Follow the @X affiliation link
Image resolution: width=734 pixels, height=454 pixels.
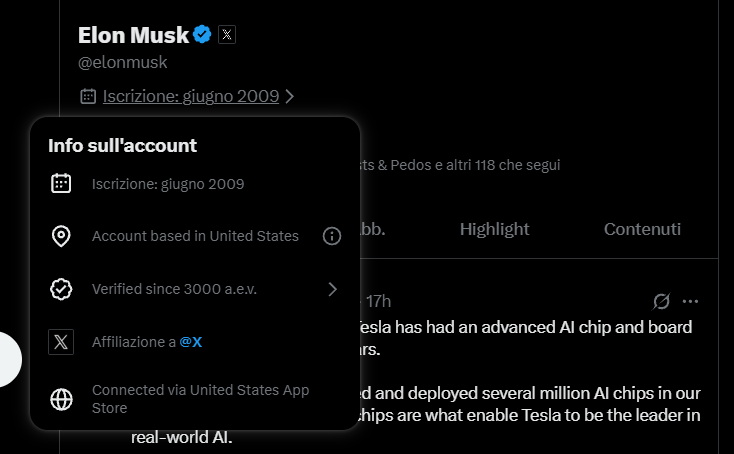click(x=191, y=342)
